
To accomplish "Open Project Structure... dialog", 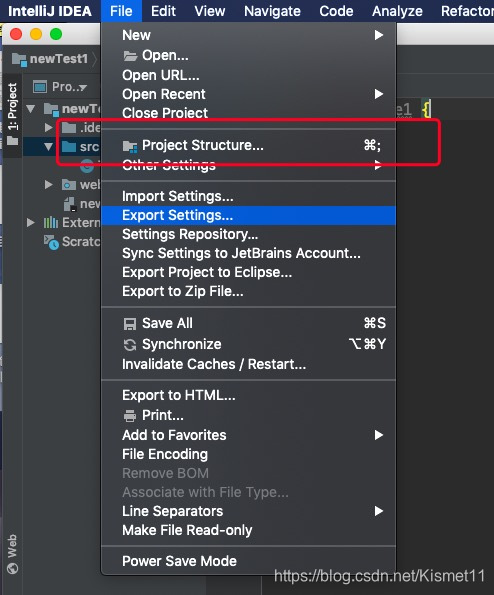I will pos(249,145).
